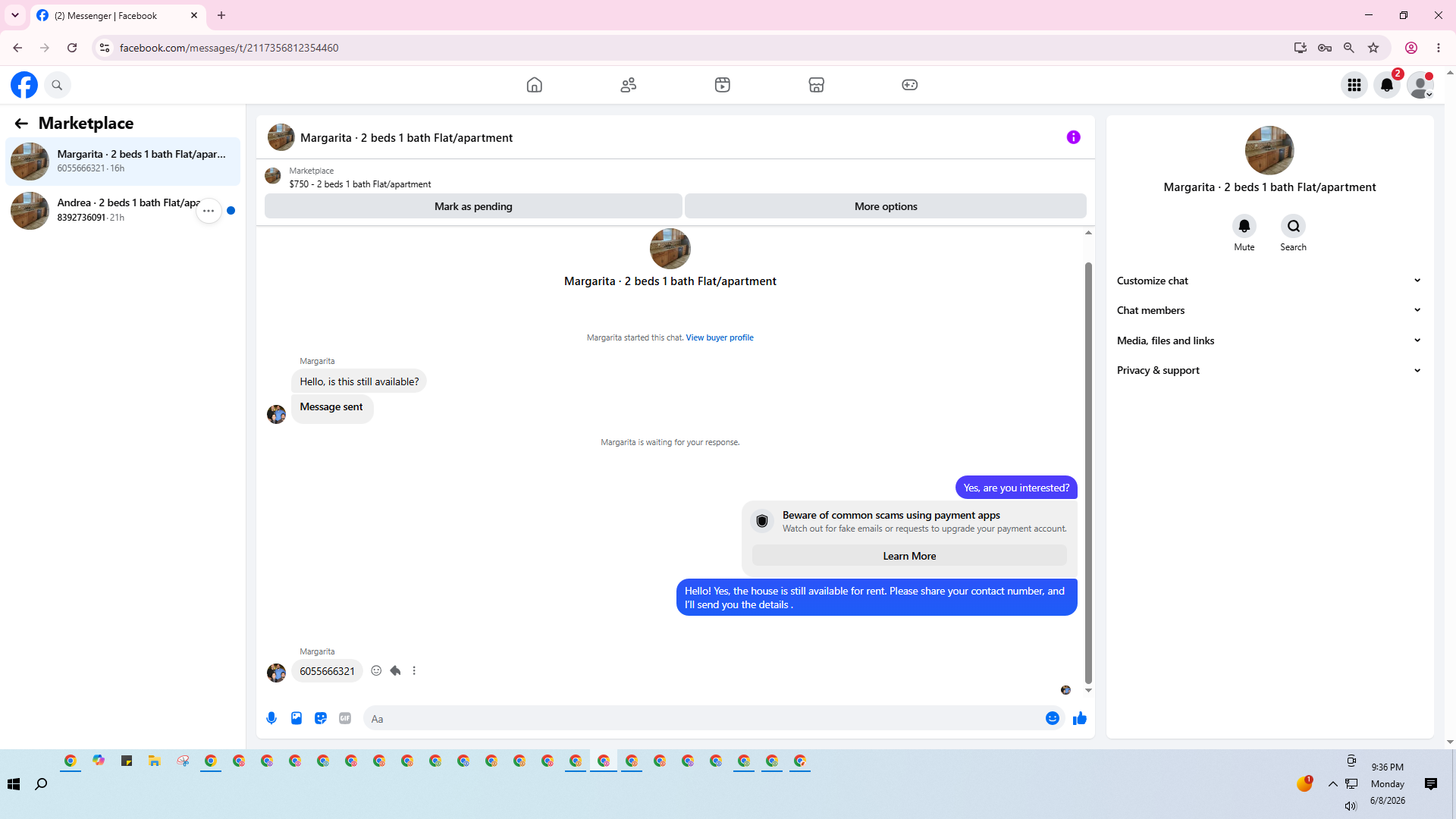The height and width of the screenshot is (819, 1456).
Task: Open Windows notification center
Action: 1431,784
